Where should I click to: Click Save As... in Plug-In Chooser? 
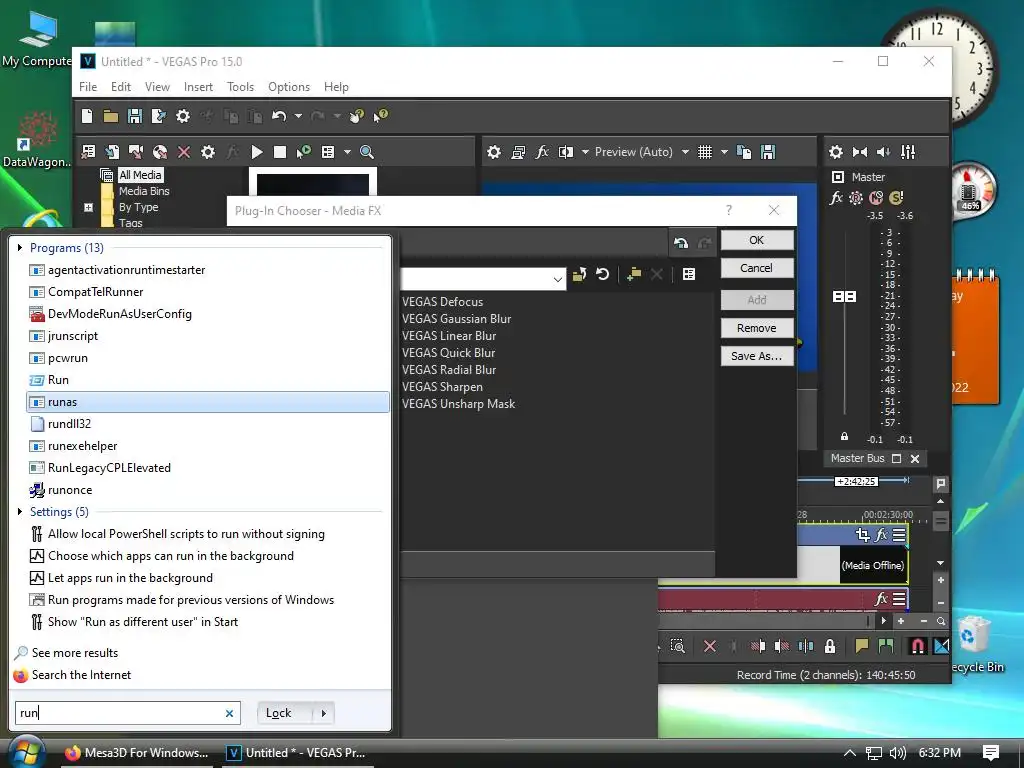[x=757, y=356]
